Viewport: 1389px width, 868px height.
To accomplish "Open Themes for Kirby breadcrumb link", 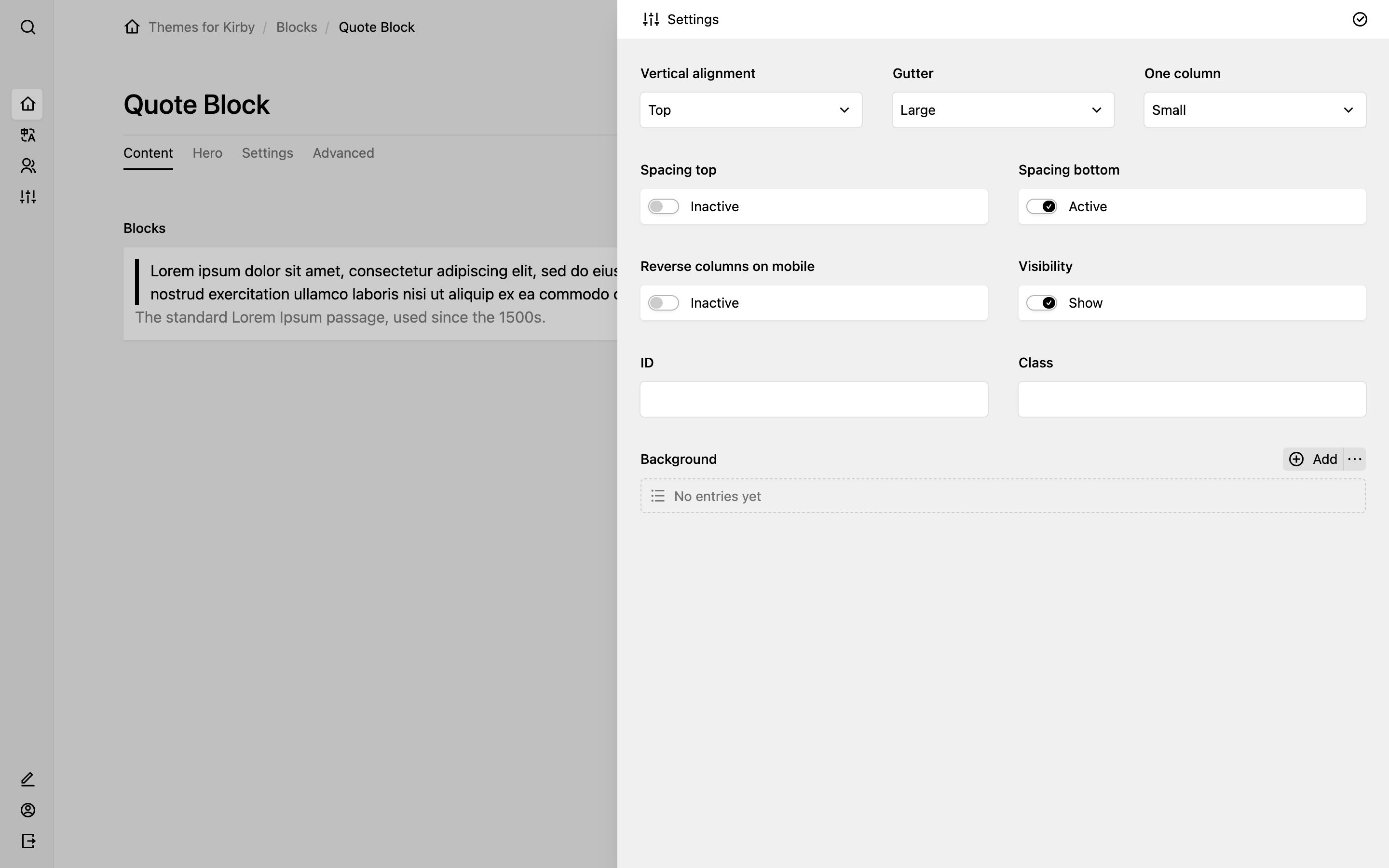I will (202, 27).
